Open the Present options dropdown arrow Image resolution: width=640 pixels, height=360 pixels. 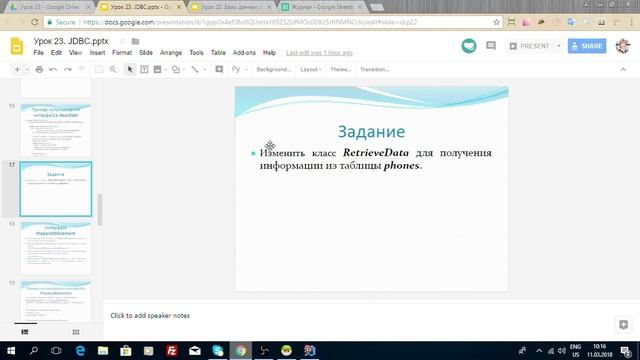click(x=559, y=46)
